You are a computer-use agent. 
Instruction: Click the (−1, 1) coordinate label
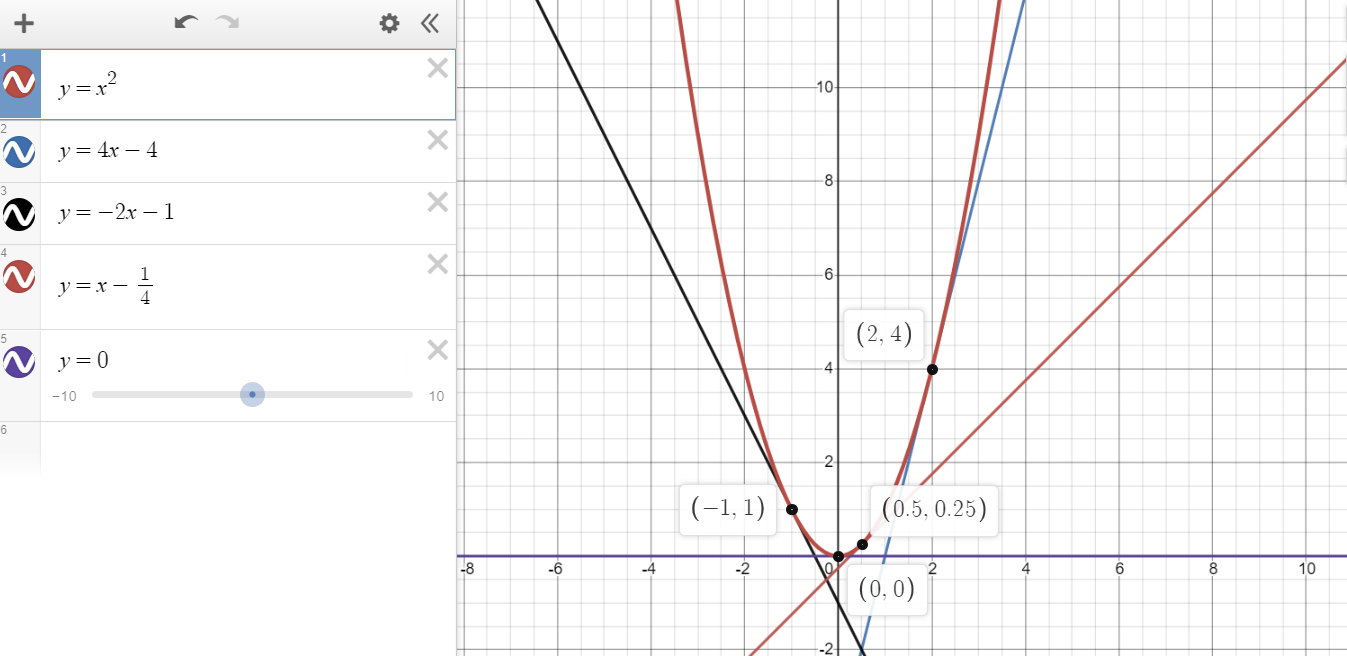[727, 508]
